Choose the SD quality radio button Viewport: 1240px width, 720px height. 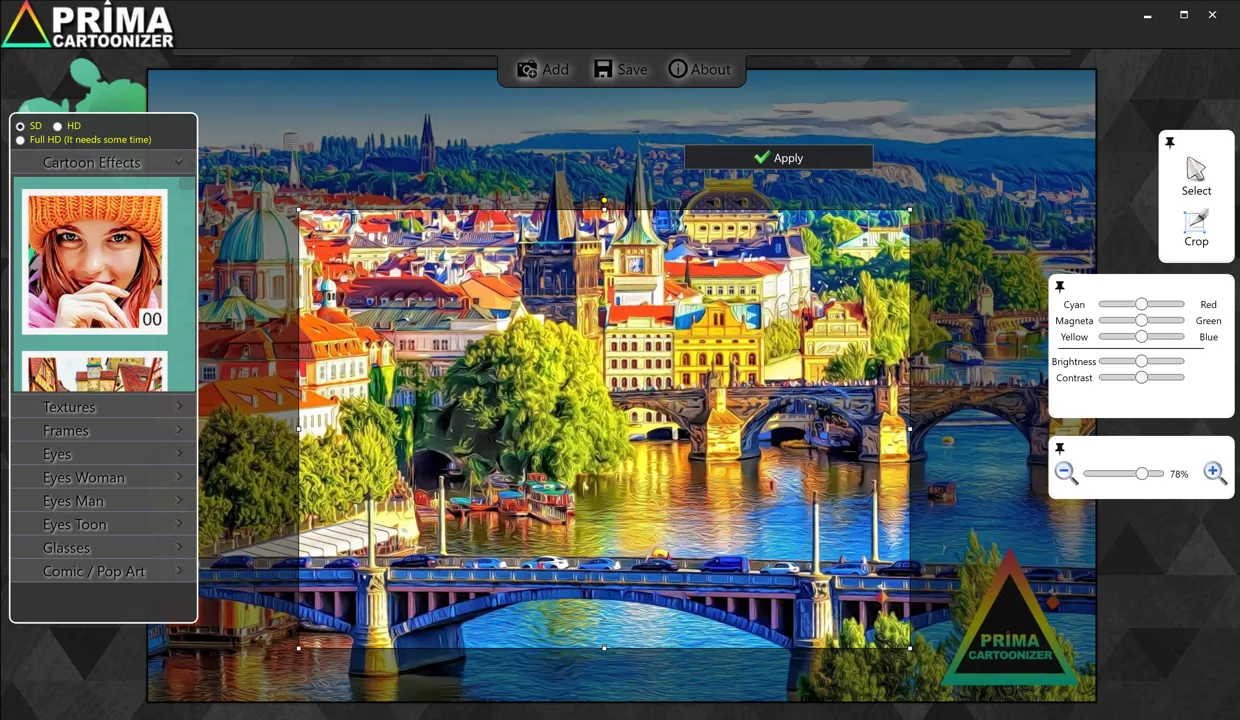tap(20, 126)
